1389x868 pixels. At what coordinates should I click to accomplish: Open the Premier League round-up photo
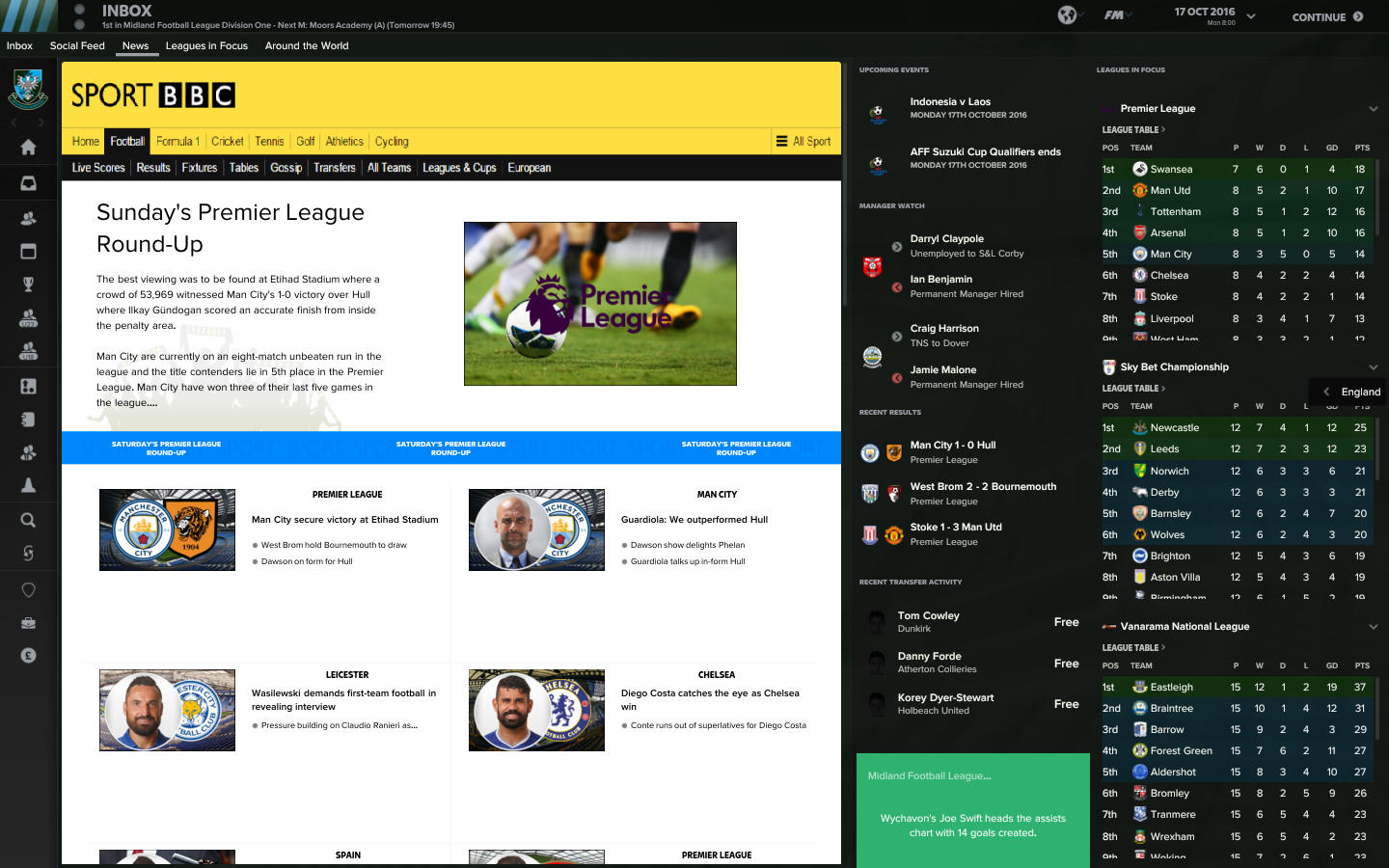600,304
